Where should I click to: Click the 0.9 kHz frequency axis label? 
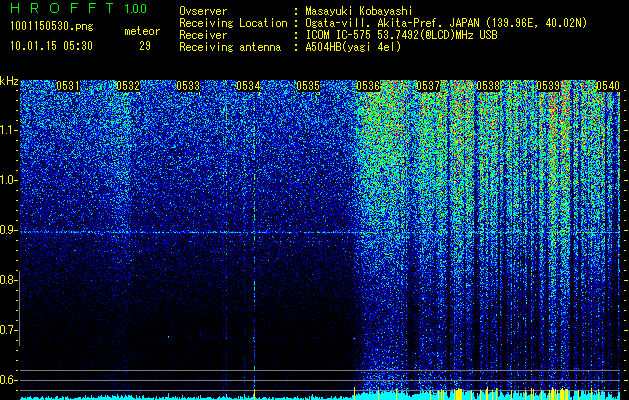coord(9,230)
